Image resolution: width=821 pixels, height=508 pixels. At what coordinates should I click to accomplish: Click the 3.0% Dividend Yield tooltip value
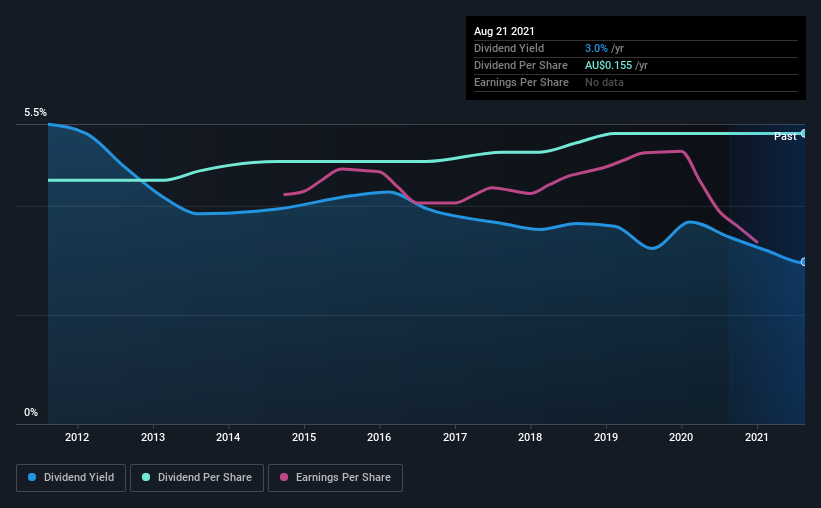pos(596,48)
